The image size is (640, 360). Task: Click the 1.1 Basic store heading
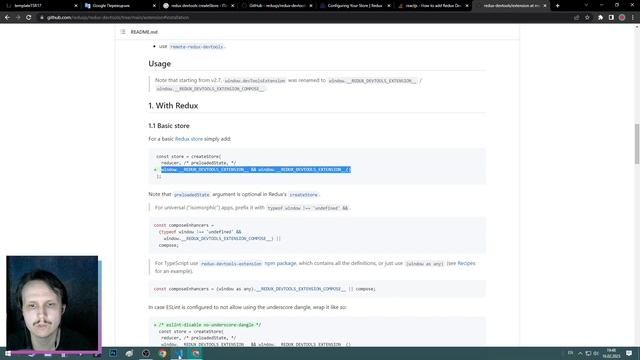point(169,126)
